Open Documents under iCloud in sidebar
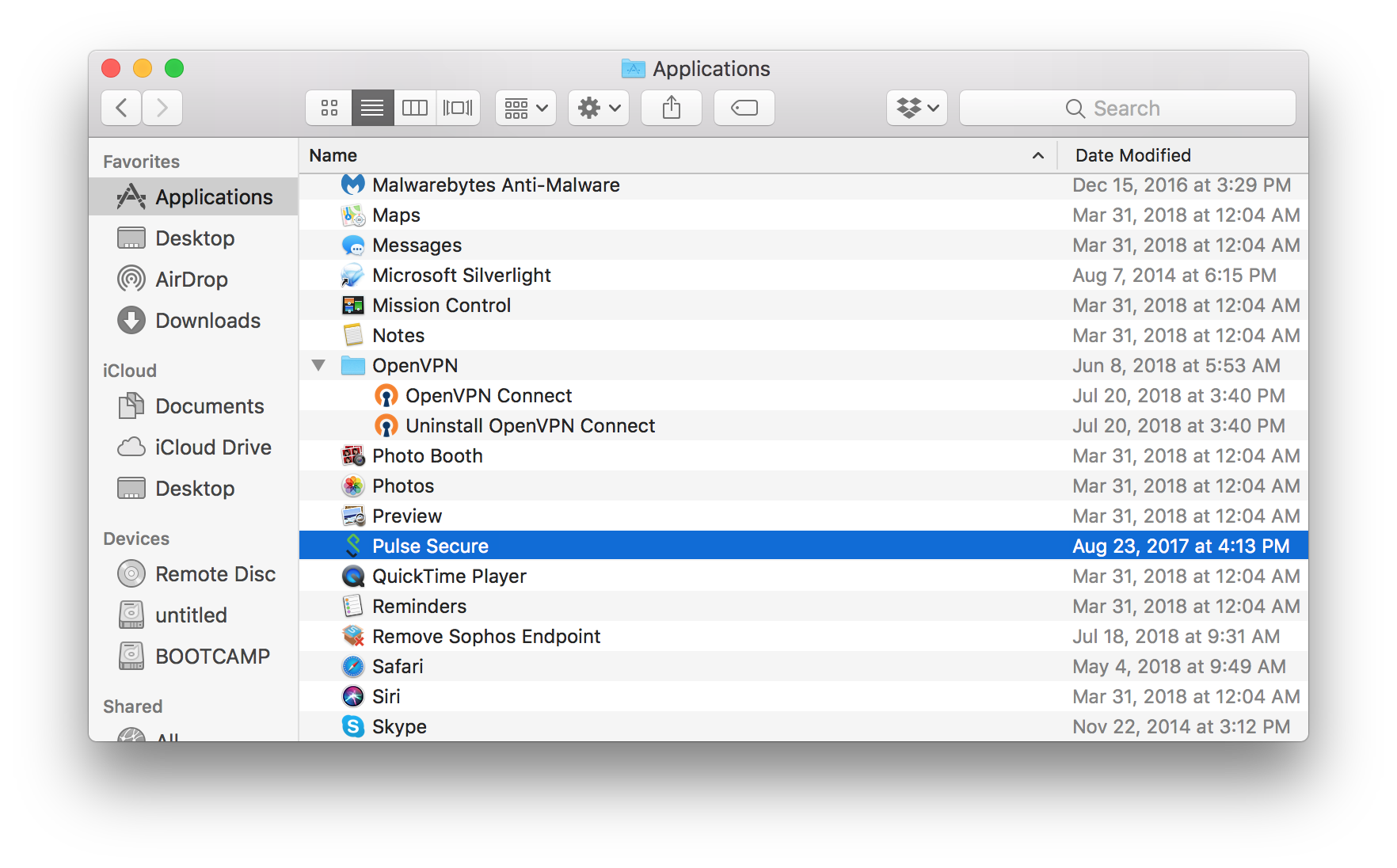This screenshot has width=1397, height=868. point(193,406)
